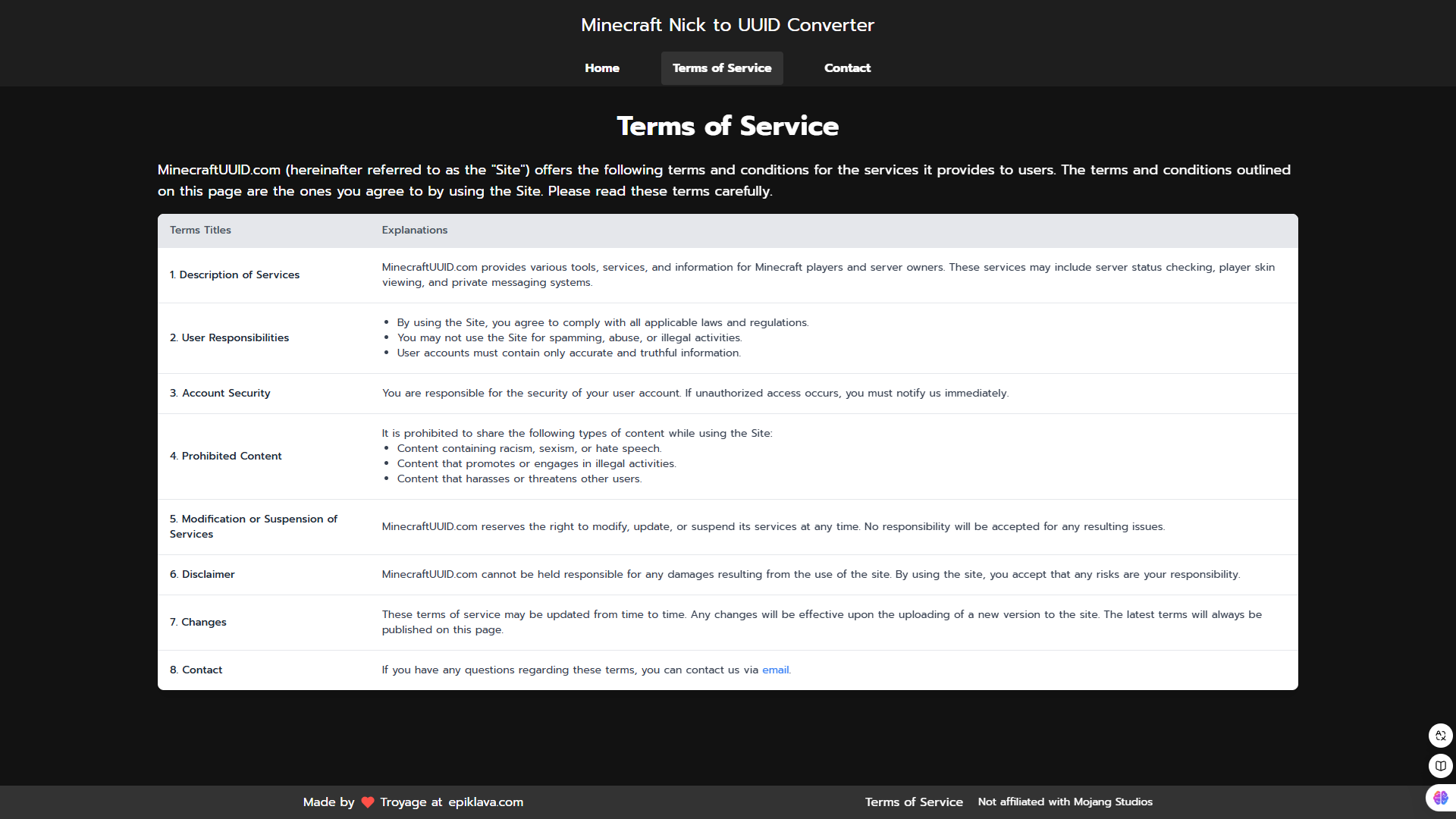Click the email link in Contact row
Viewport: 1456px width, 819px height.
pyautogui.click(x=775, y=670)
